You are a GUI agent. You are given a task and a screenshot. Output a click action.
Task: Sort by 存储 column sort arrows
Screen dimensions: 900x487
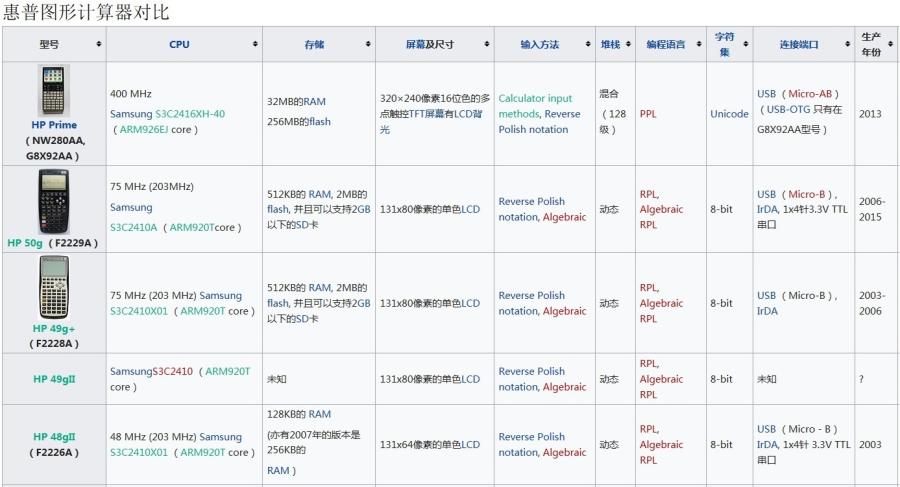point(368,44)
